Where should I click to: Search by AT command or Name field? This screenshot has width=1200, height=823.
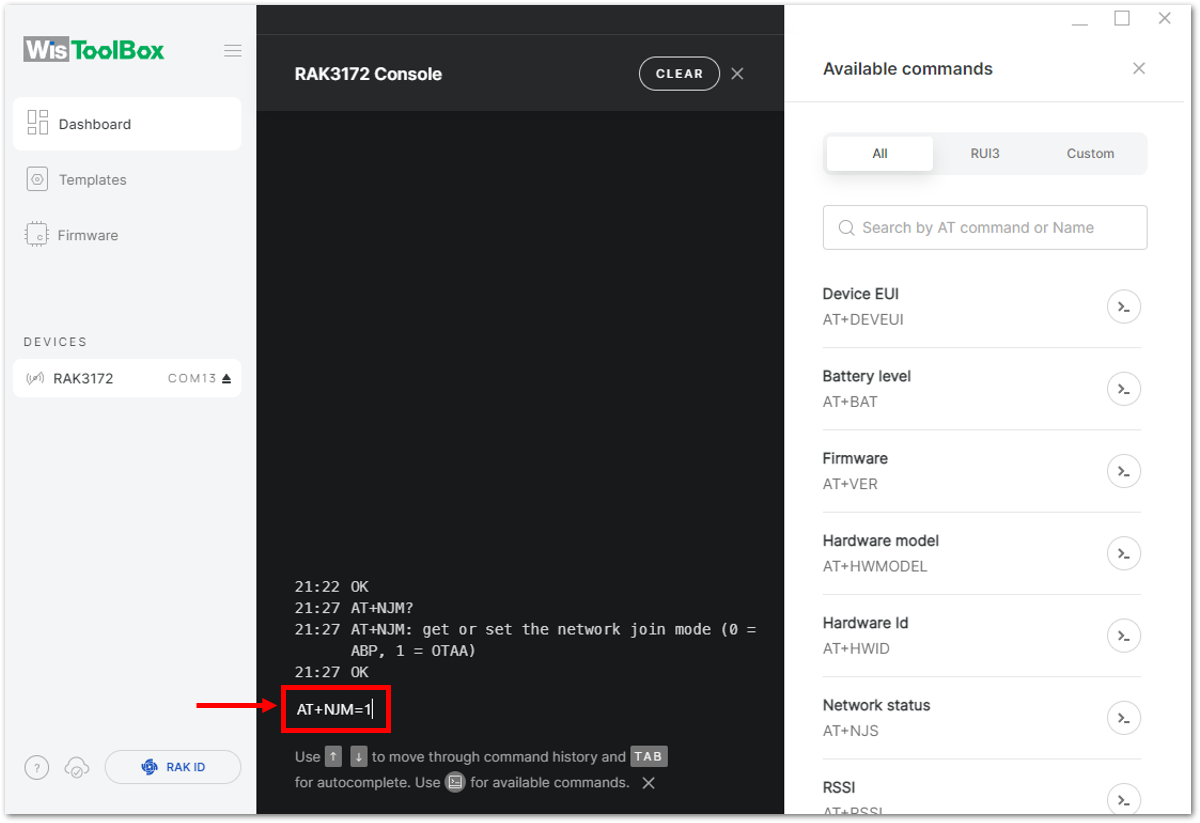(985, 228)
